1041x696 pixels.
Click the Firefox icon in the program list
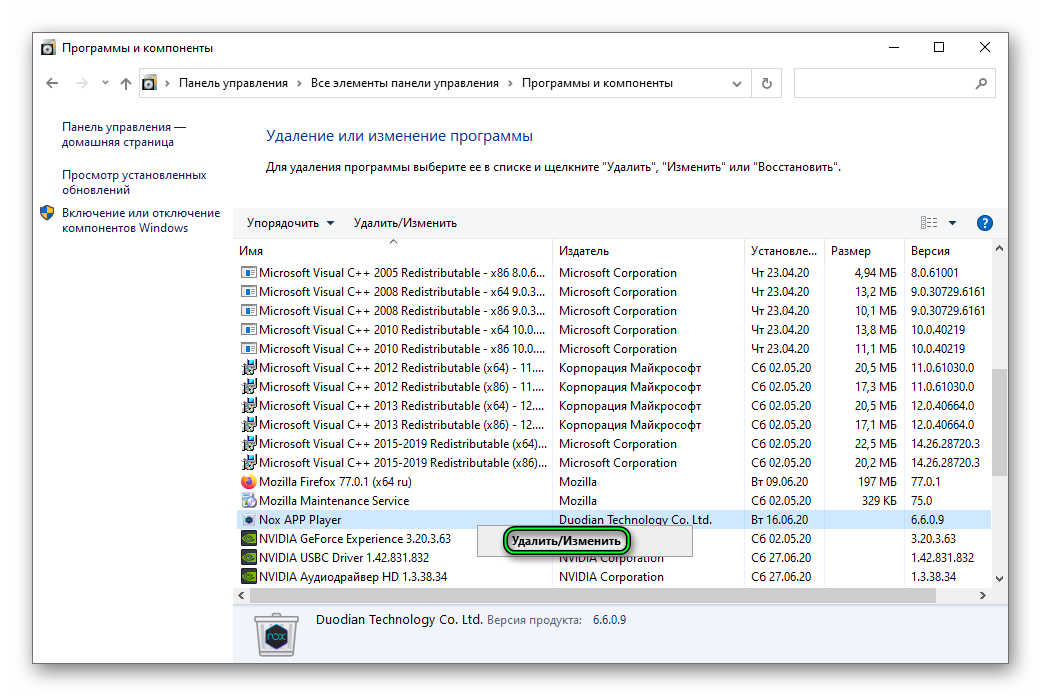[x=248, y=482]
